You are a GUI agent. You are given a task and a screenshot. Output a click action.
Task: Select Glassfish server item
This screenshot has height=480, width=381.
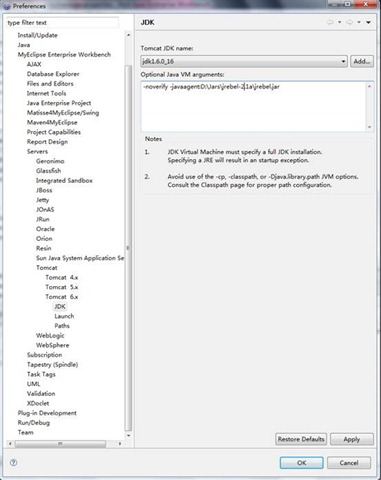pyautogui.click(x=49, y=170)
